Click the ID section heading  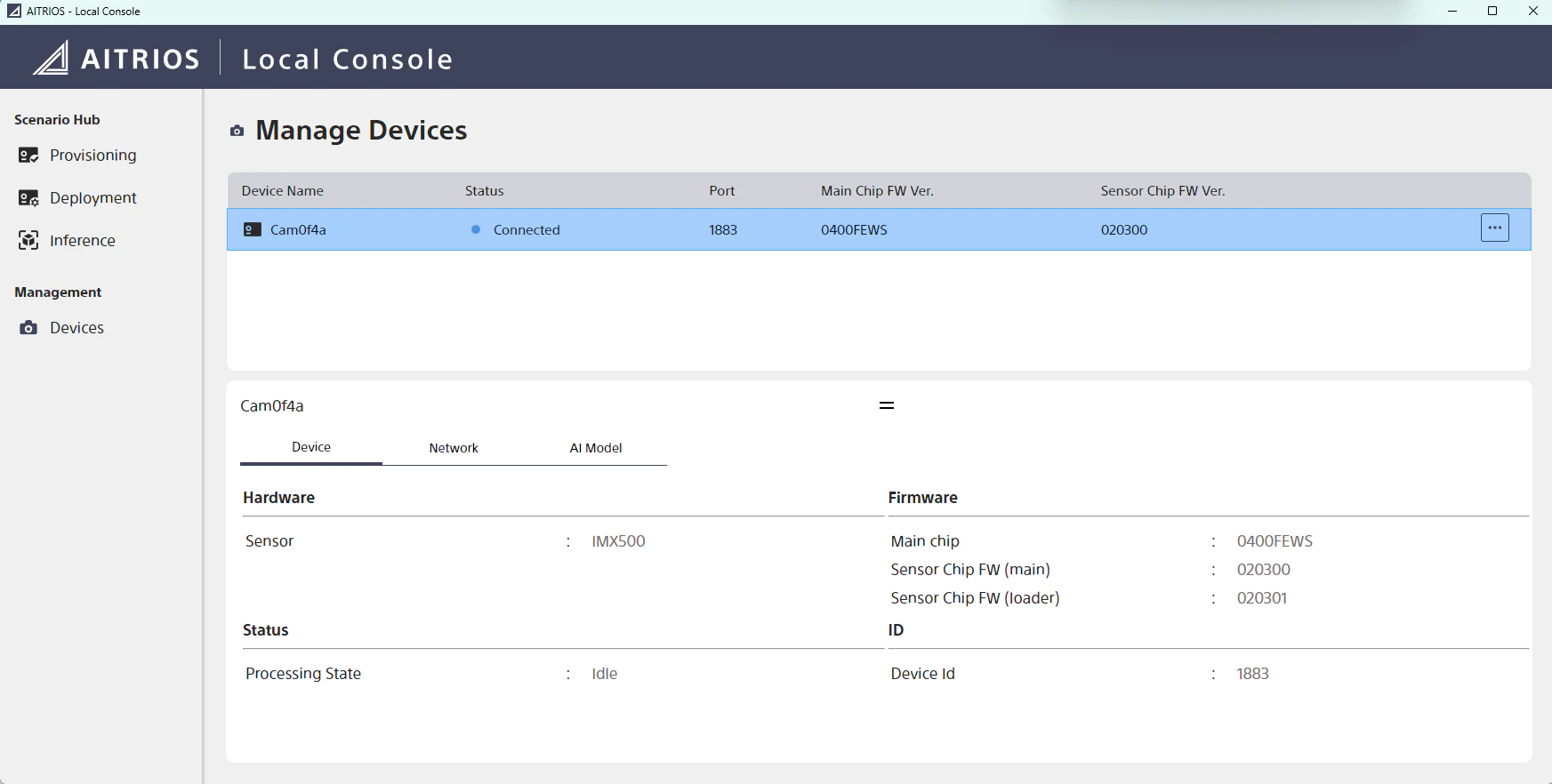pos(896,630)
